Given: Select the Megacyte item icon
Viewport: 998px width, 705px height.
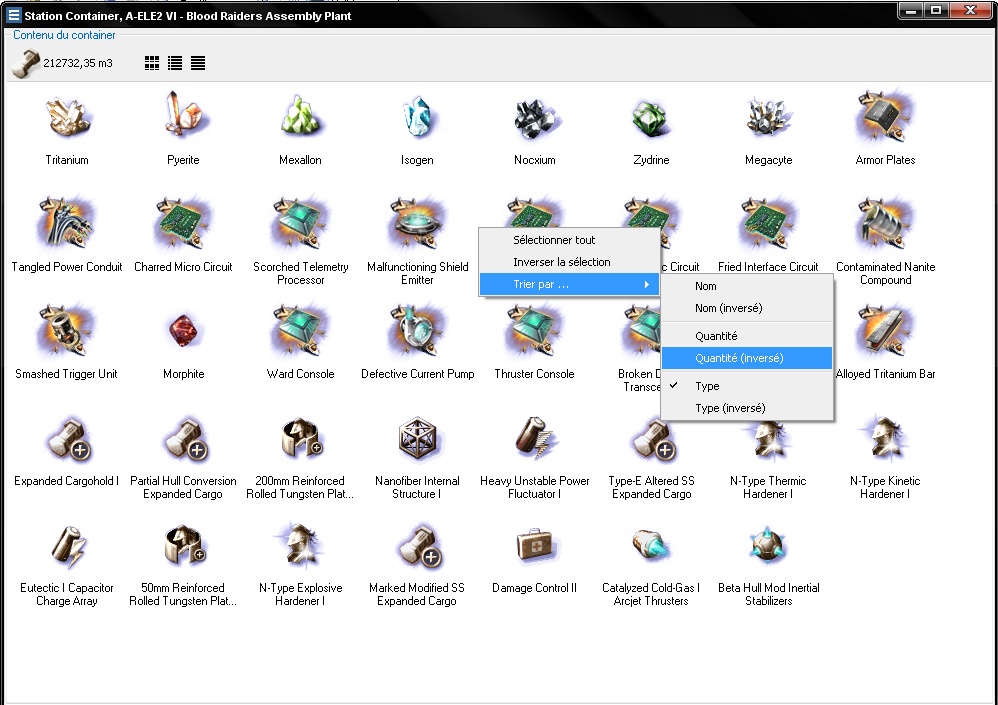Looking at the screenshot, I should (768, 117).
